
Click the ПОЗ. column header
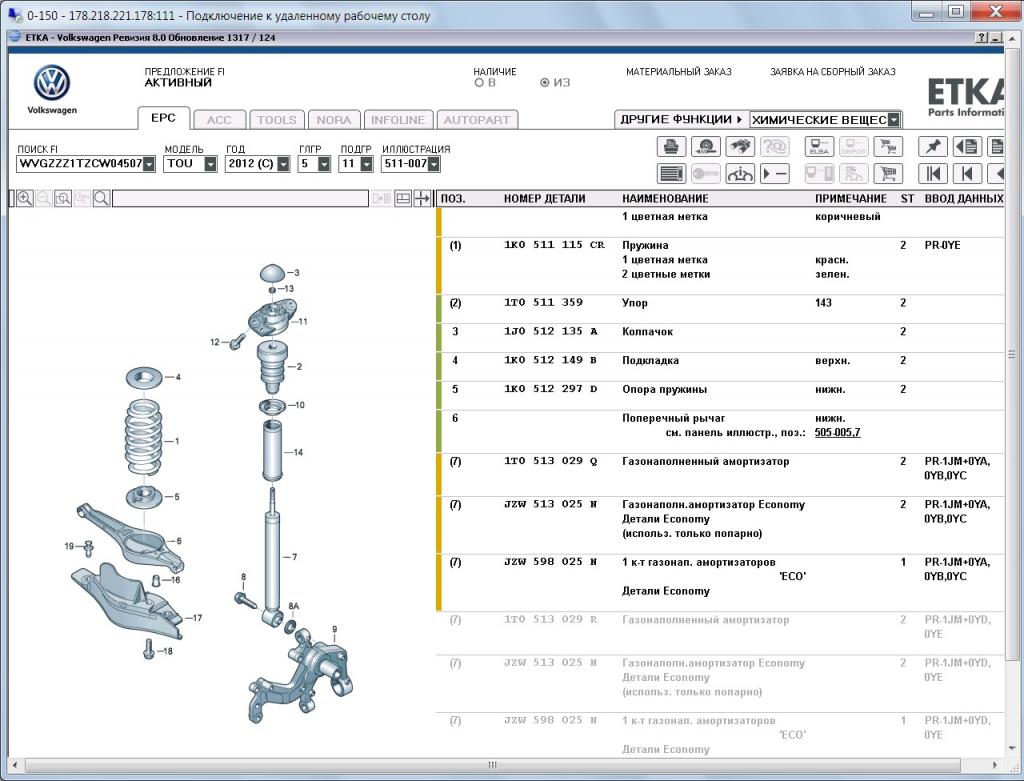coord(453,199)
